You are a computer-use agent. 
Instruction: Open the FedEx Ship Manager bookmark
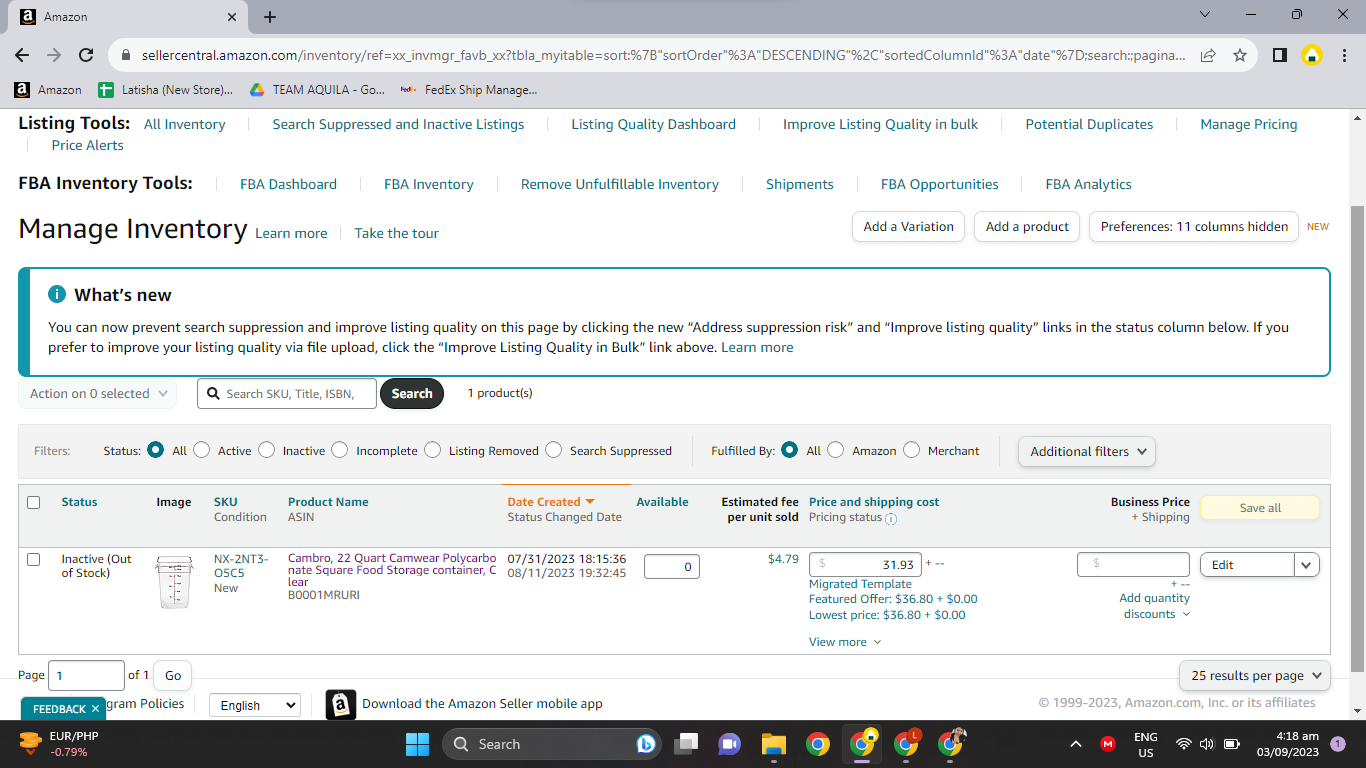[468, 90]
